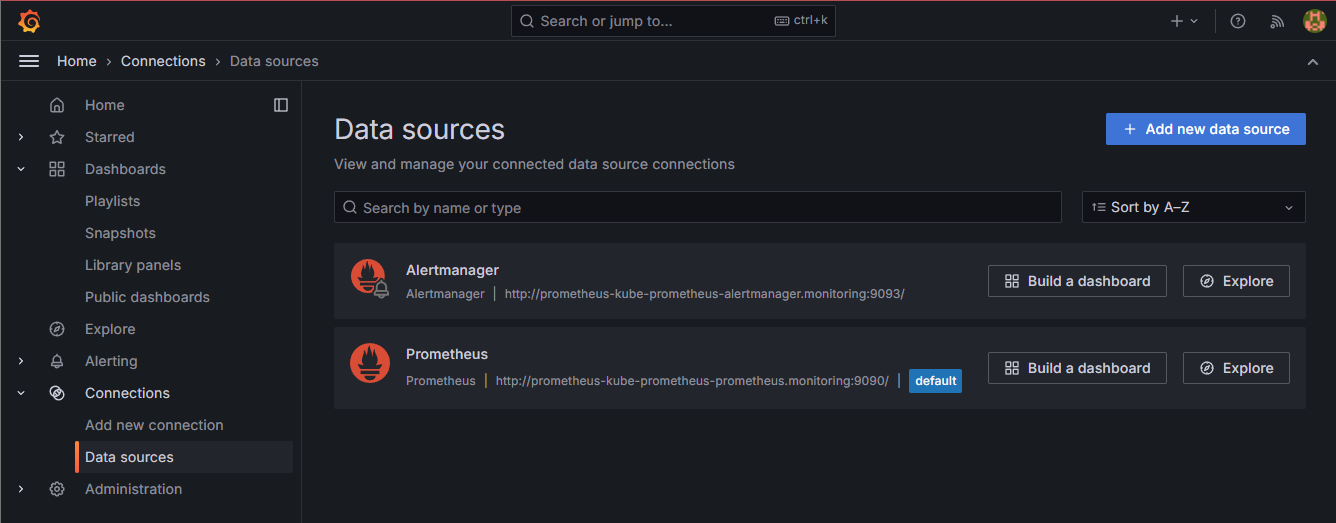Open Home in sidebar
The image size is (1336, 523).
pyautogui.click(x=105, y=105)
